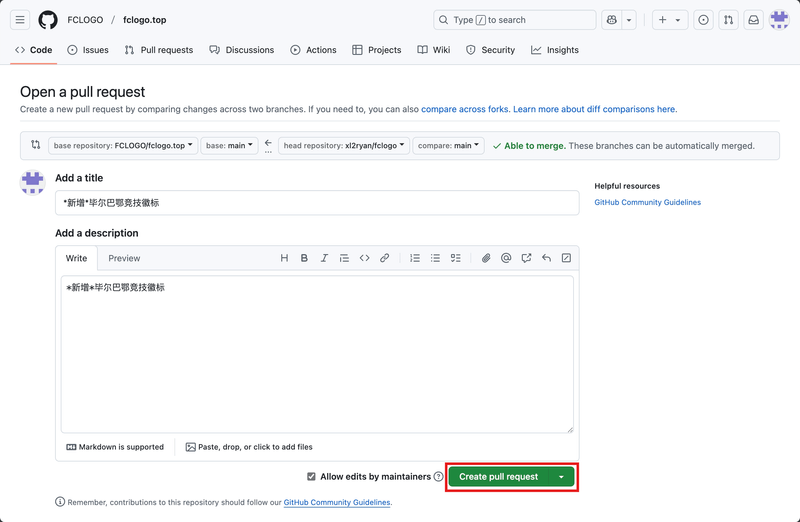Insert a saved reply
The width and height of the screenshot is (800, 522).
tap(546, 258)
